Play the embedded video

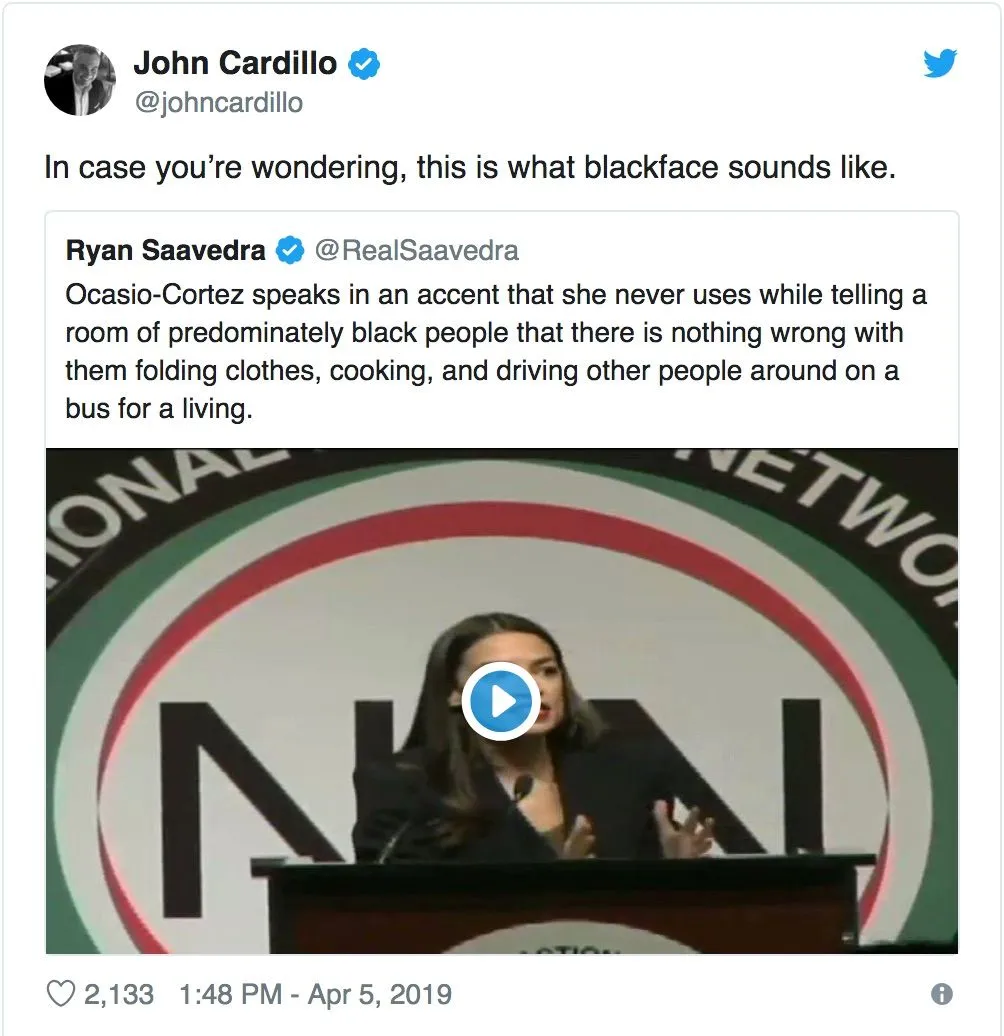[501, 702]
